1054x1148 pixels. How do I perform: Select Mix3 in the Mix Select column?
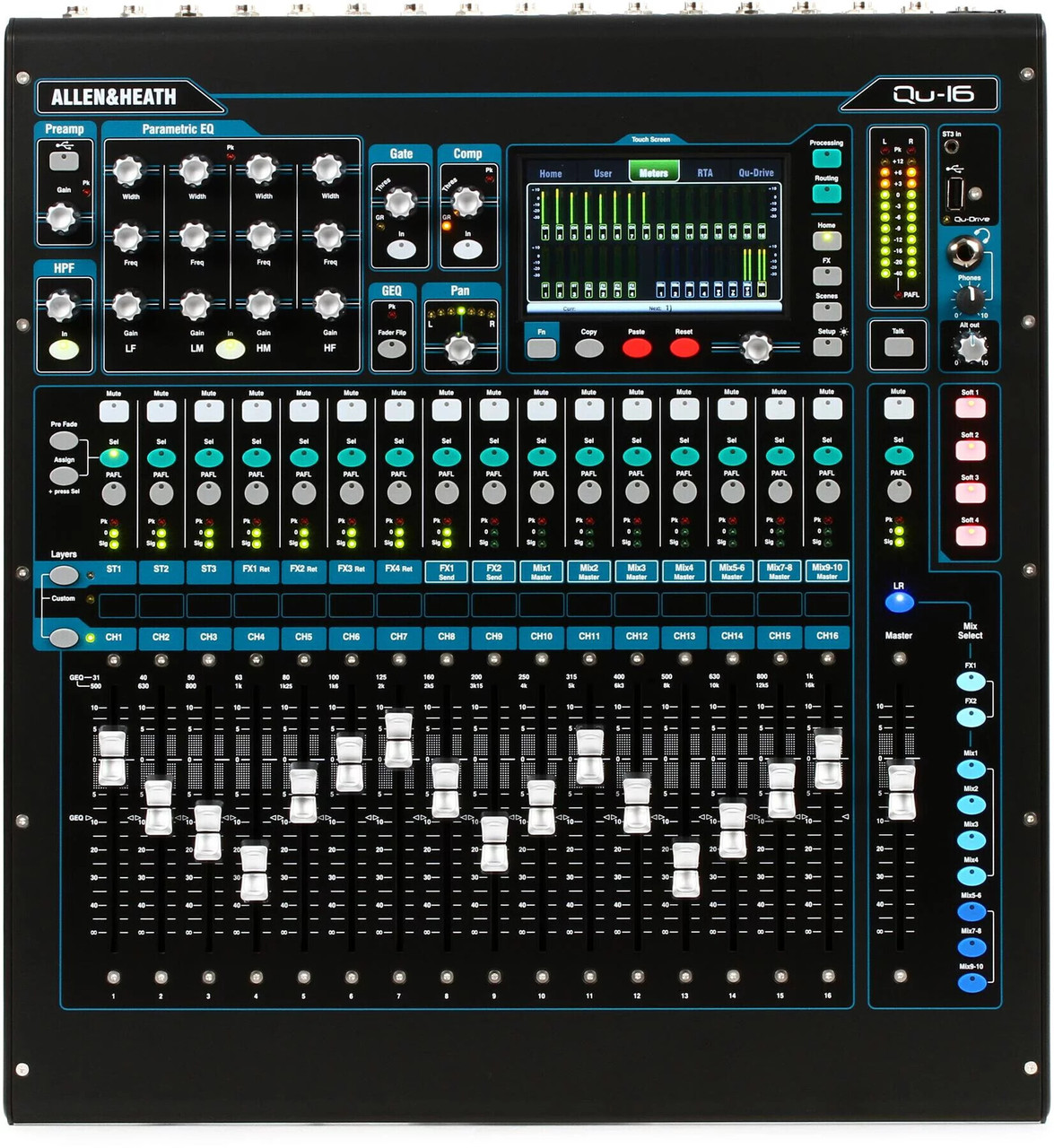[x=971, y=840]
